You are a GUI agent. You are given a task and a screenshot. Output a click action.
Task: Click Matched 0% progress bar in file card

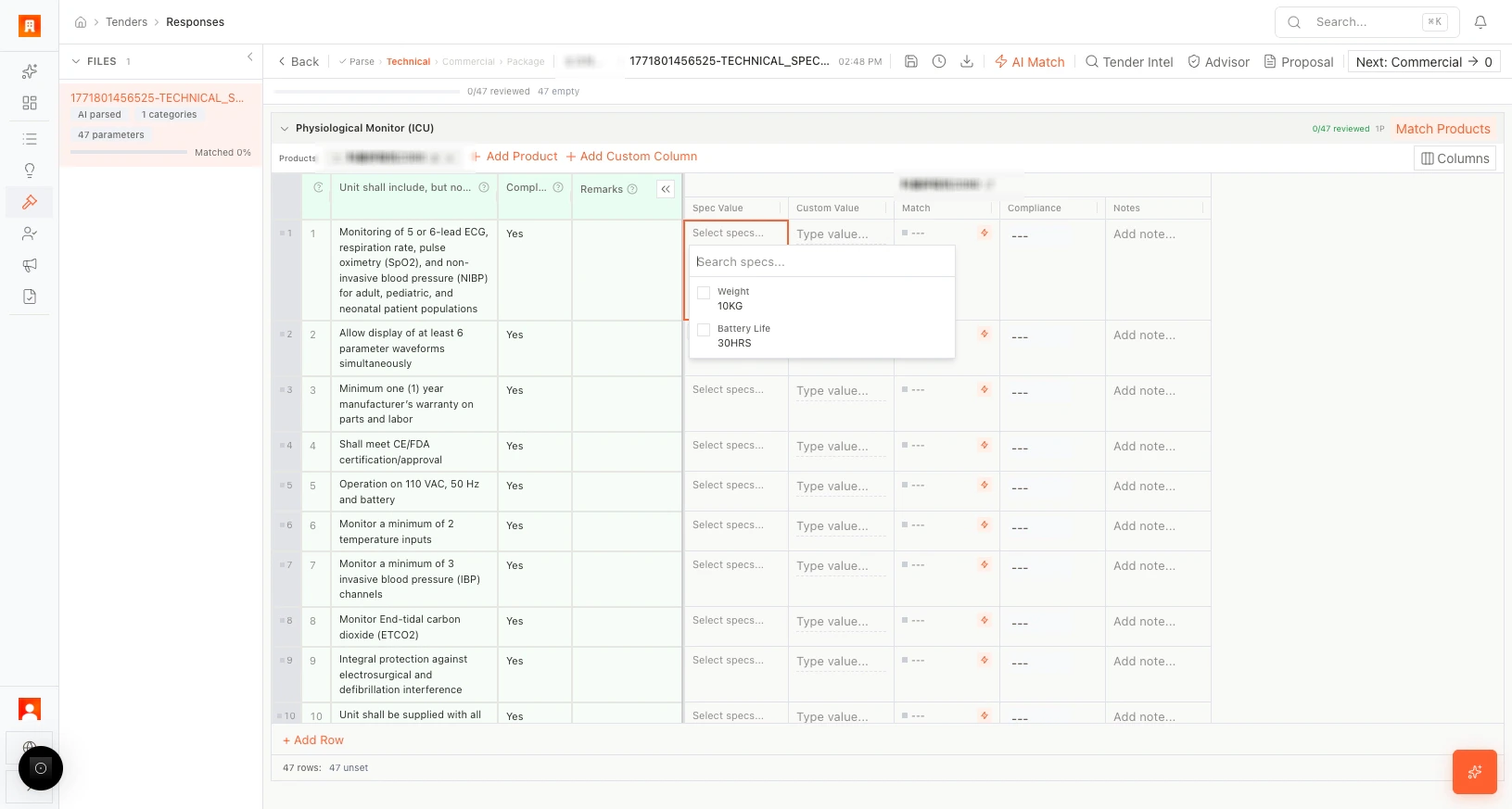pyautogui.click(x=129, y=152)
